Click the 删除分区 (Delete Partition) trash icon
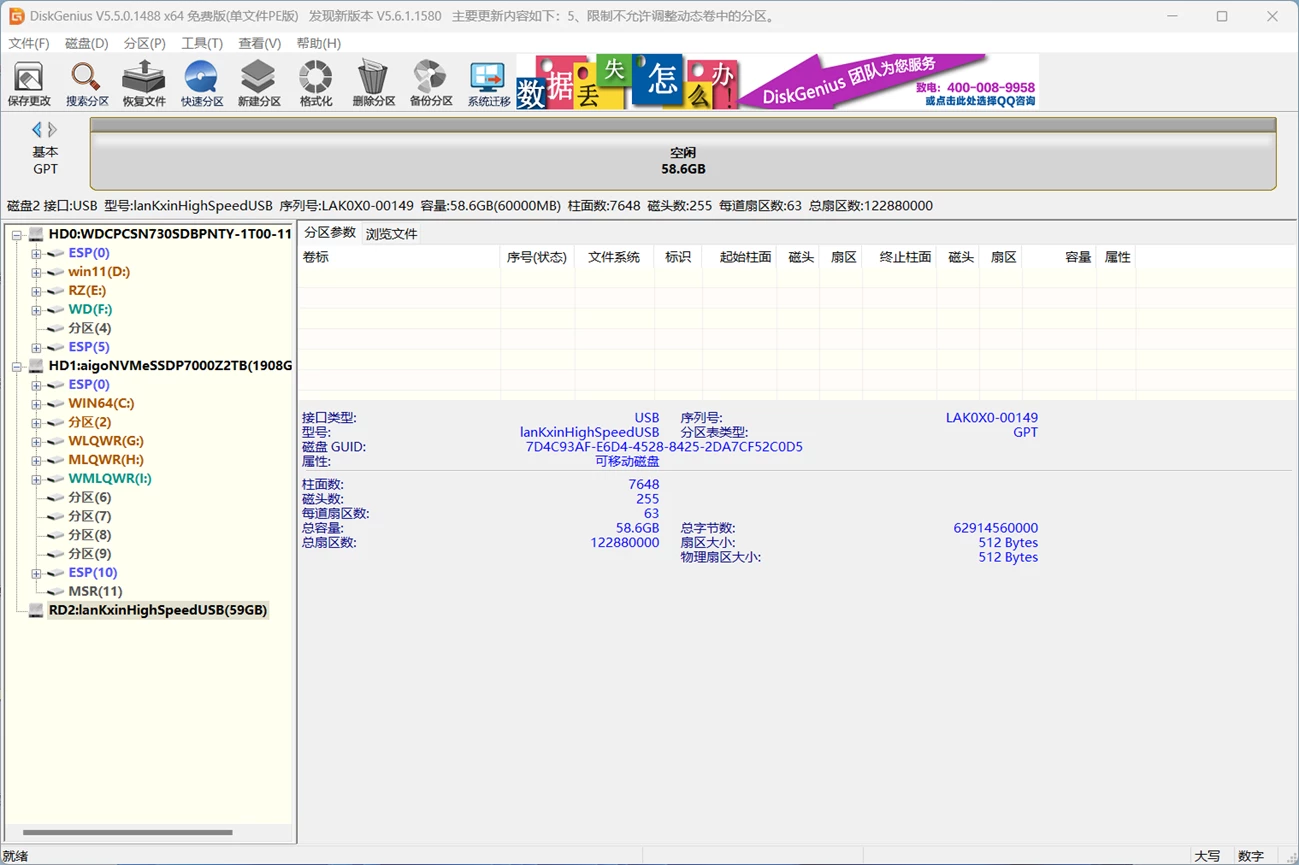The width and height of the screenshot is (1299, 865). 373,83
